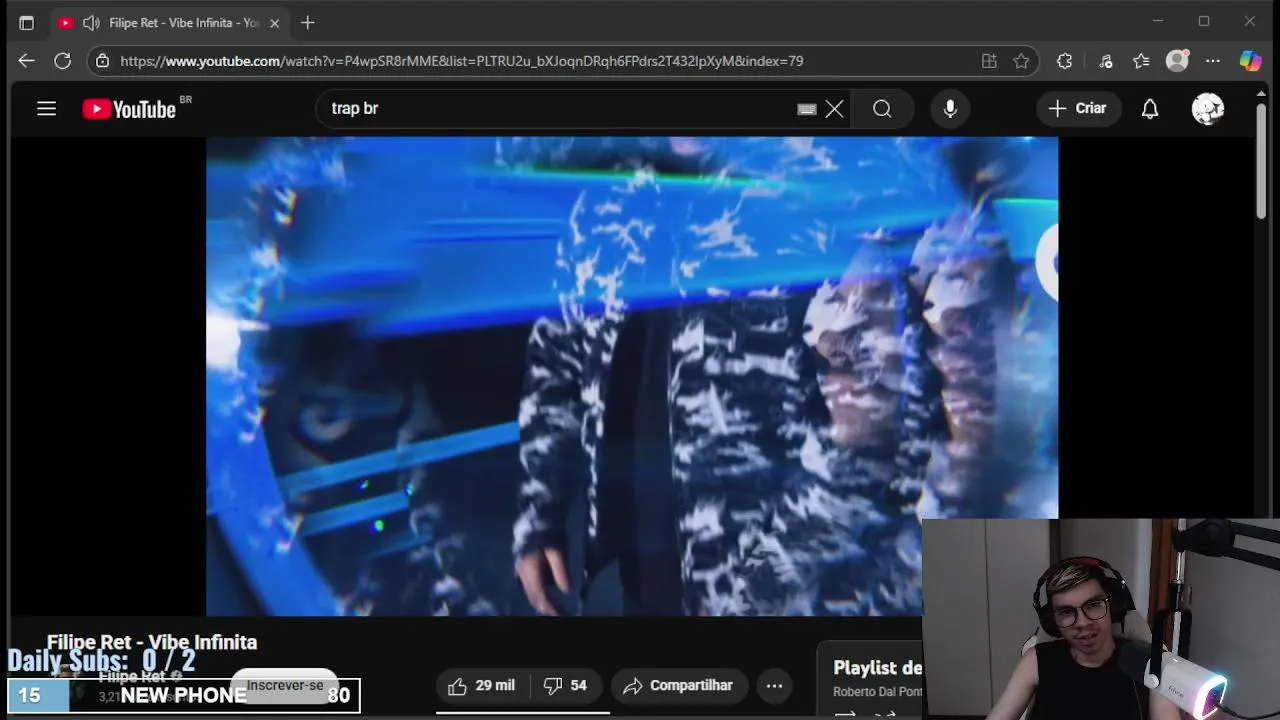Open the YouTube account avatar menu
1280x720 pixels.
1208,109
